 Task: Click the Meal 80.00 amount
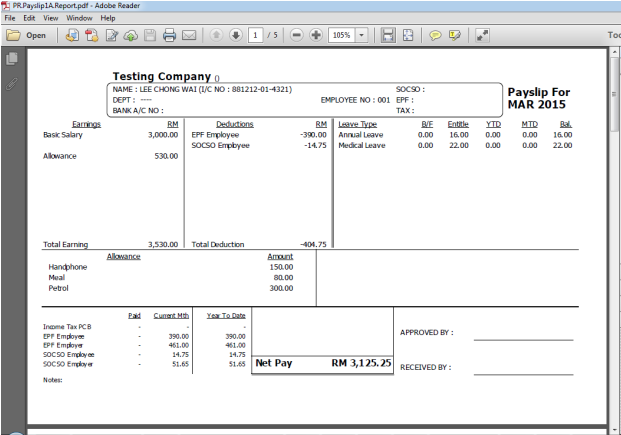(x=283, y=278)
